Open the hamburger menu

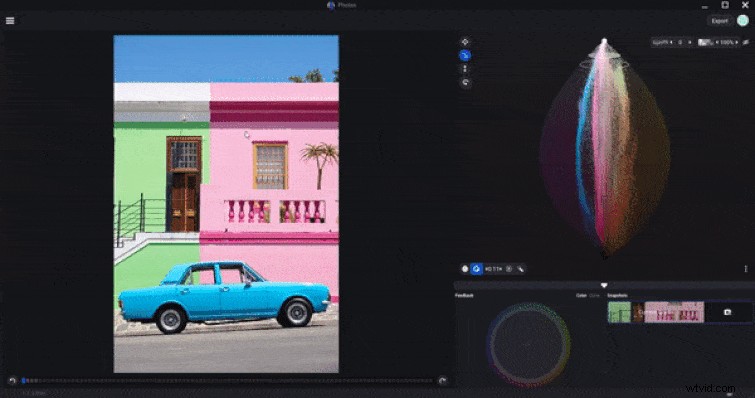tap(10, 21)
